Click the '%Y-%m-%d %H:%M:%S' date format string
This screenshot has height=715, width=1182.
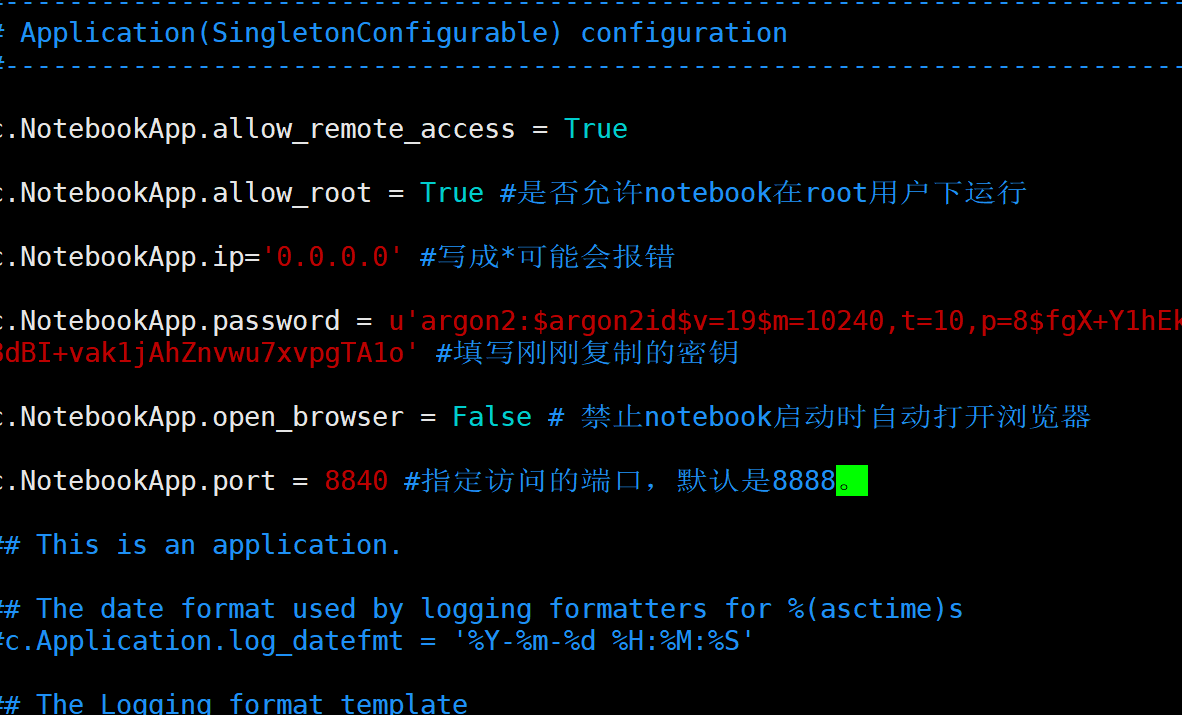[x=610, y=640]
